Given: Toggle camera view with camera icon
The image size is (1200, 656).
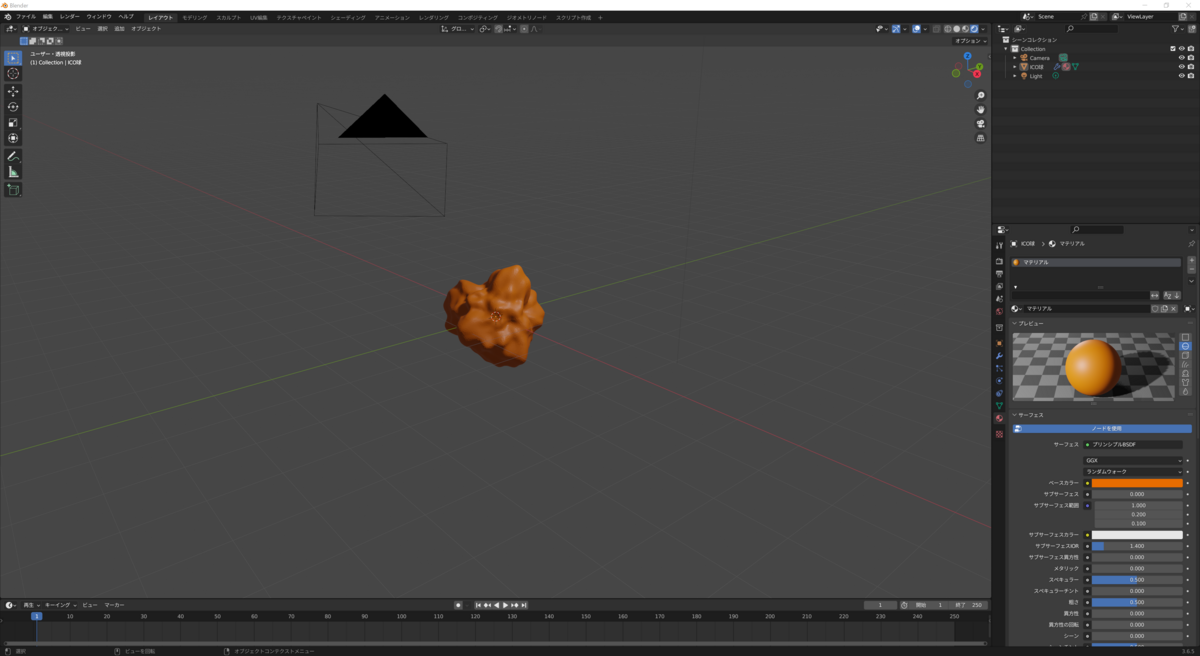Looking at the screenshot, I should pyautogui.click(x=980, y=123).
